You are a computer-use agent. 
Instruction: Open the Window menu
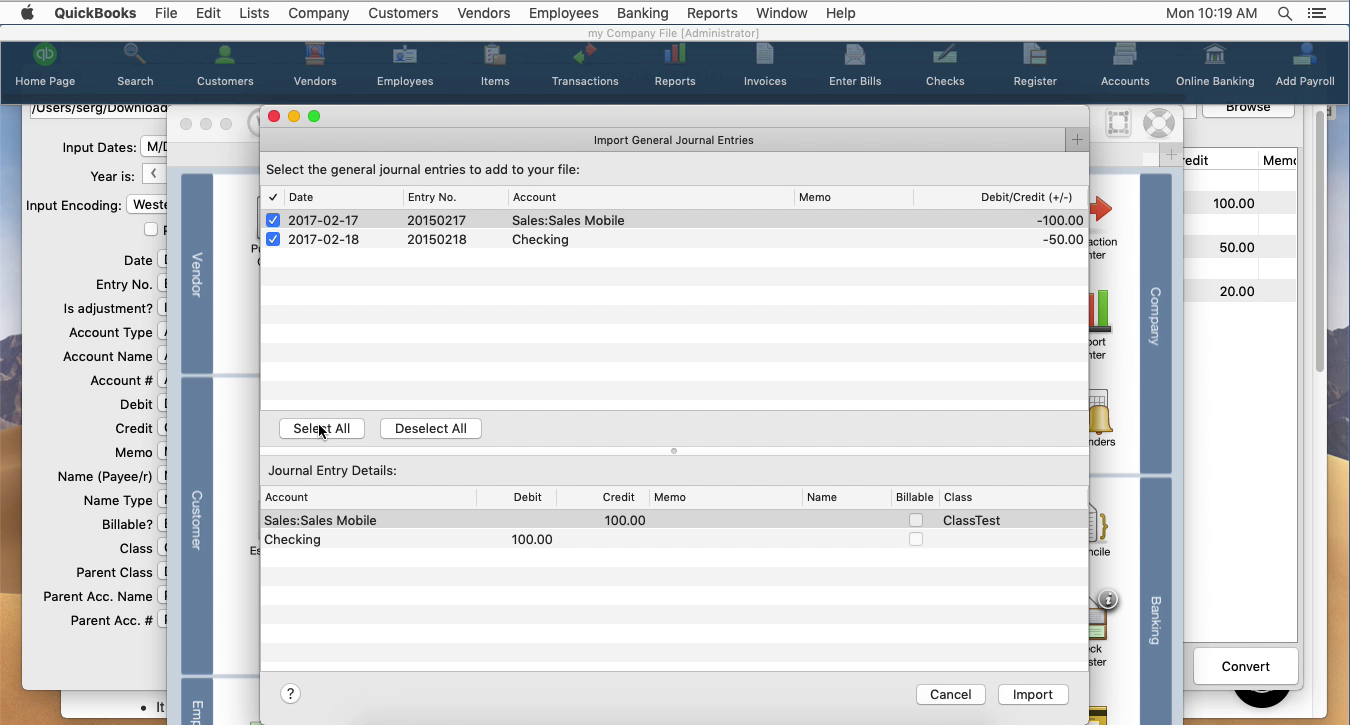781,13
